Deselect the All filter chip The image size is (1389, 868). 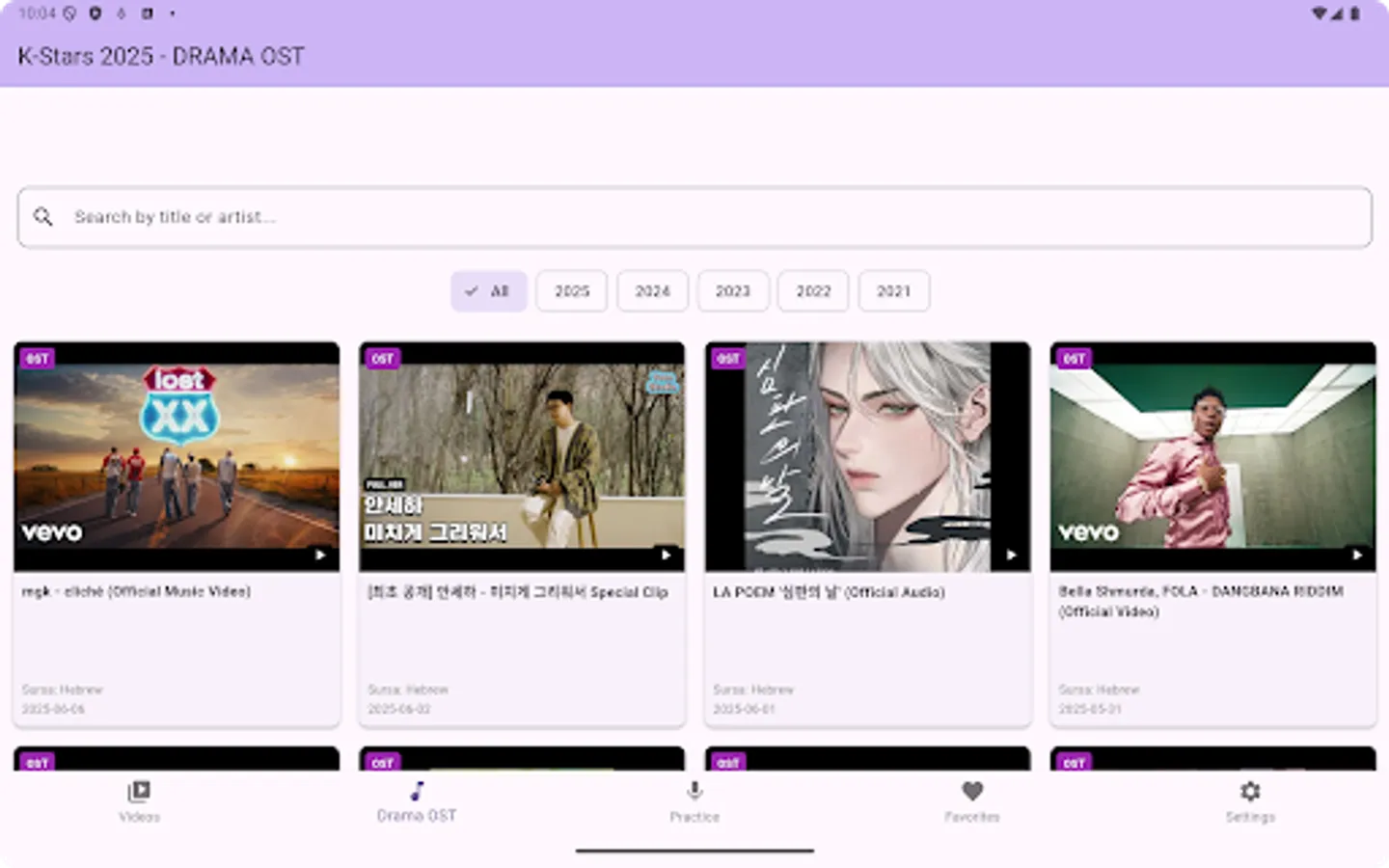tap(488, 290)
